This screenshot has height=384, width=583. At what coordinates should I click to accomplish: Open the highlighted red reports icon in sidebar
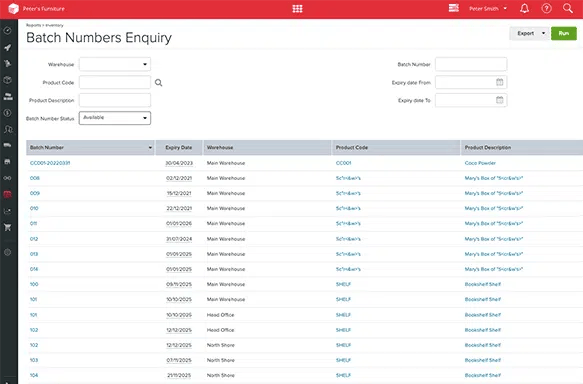tap(7, 194)
